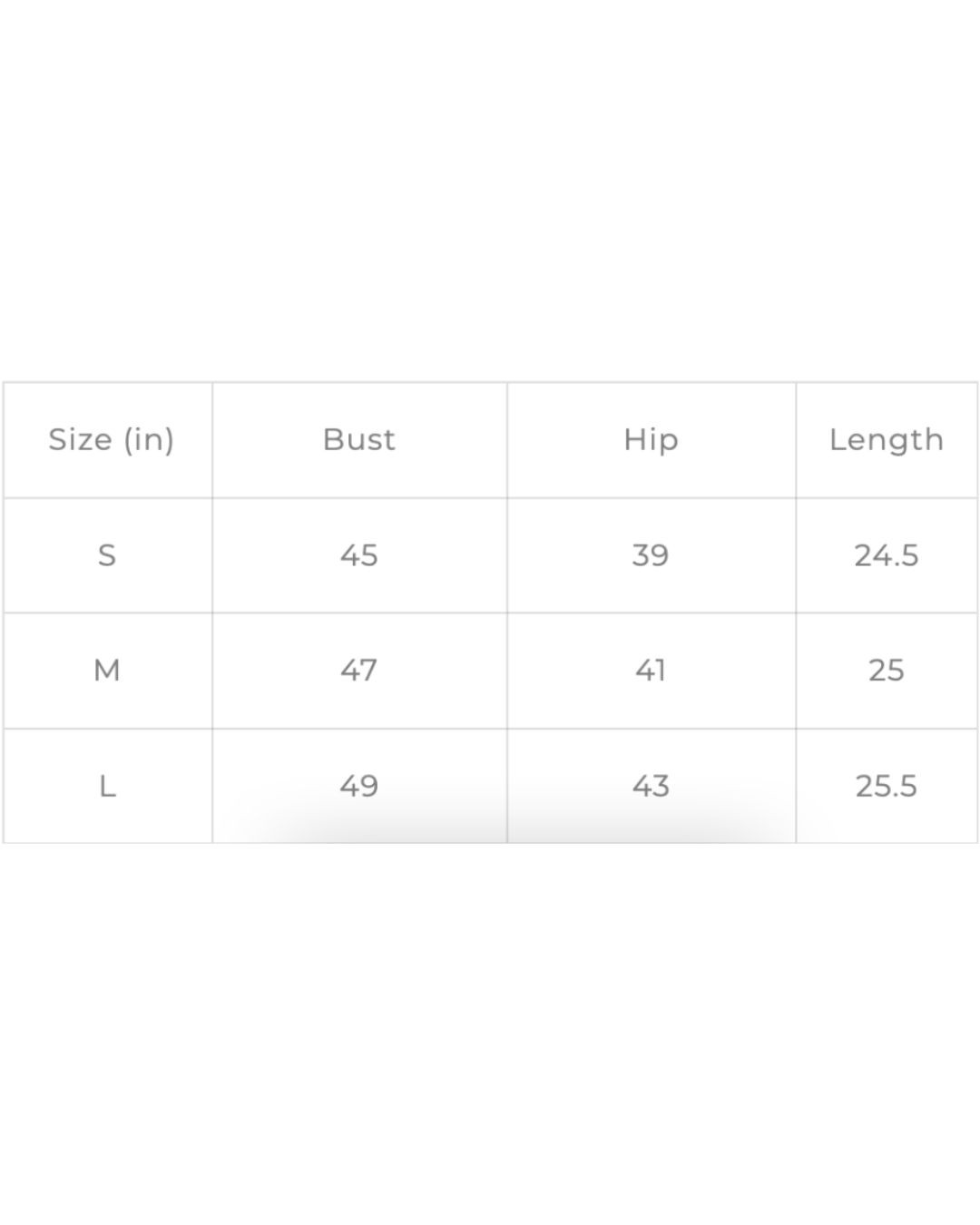Pick the length value 24.5

click(x=886, y=555)
